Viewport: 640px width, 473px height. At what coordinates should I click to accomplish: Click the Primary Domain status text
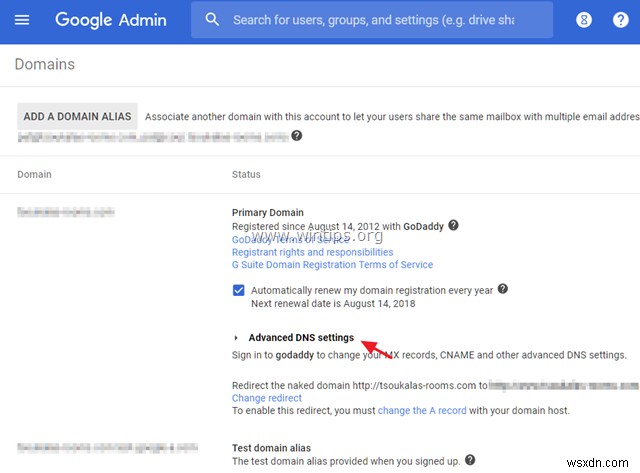point(268,213)
